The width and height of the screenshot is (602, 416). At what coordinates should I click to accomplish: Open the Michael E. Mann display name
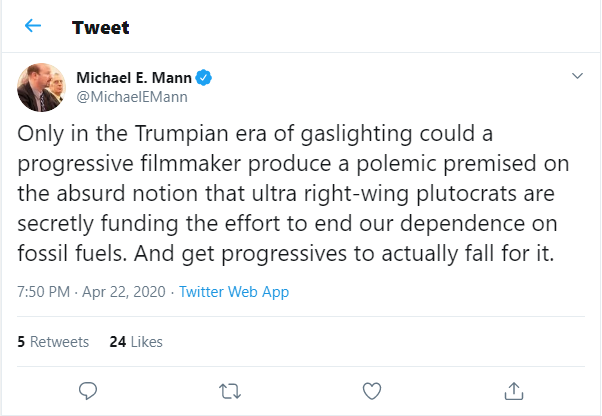click(133, 78)
